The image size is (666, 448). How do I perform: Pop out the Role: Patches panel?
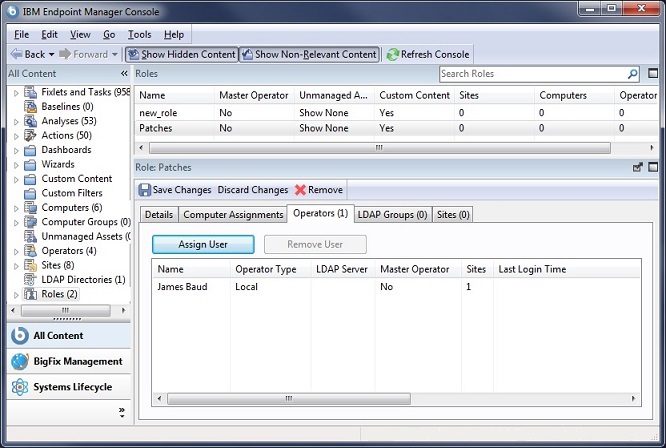638,168
